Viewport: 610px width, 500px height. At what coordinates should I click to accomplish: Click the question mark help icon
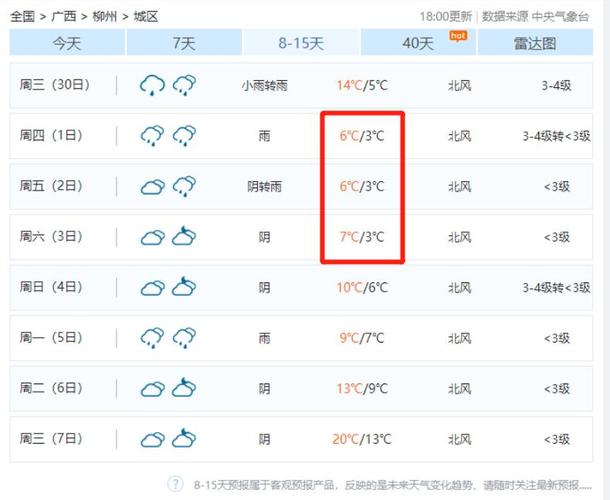click(175, 484)
